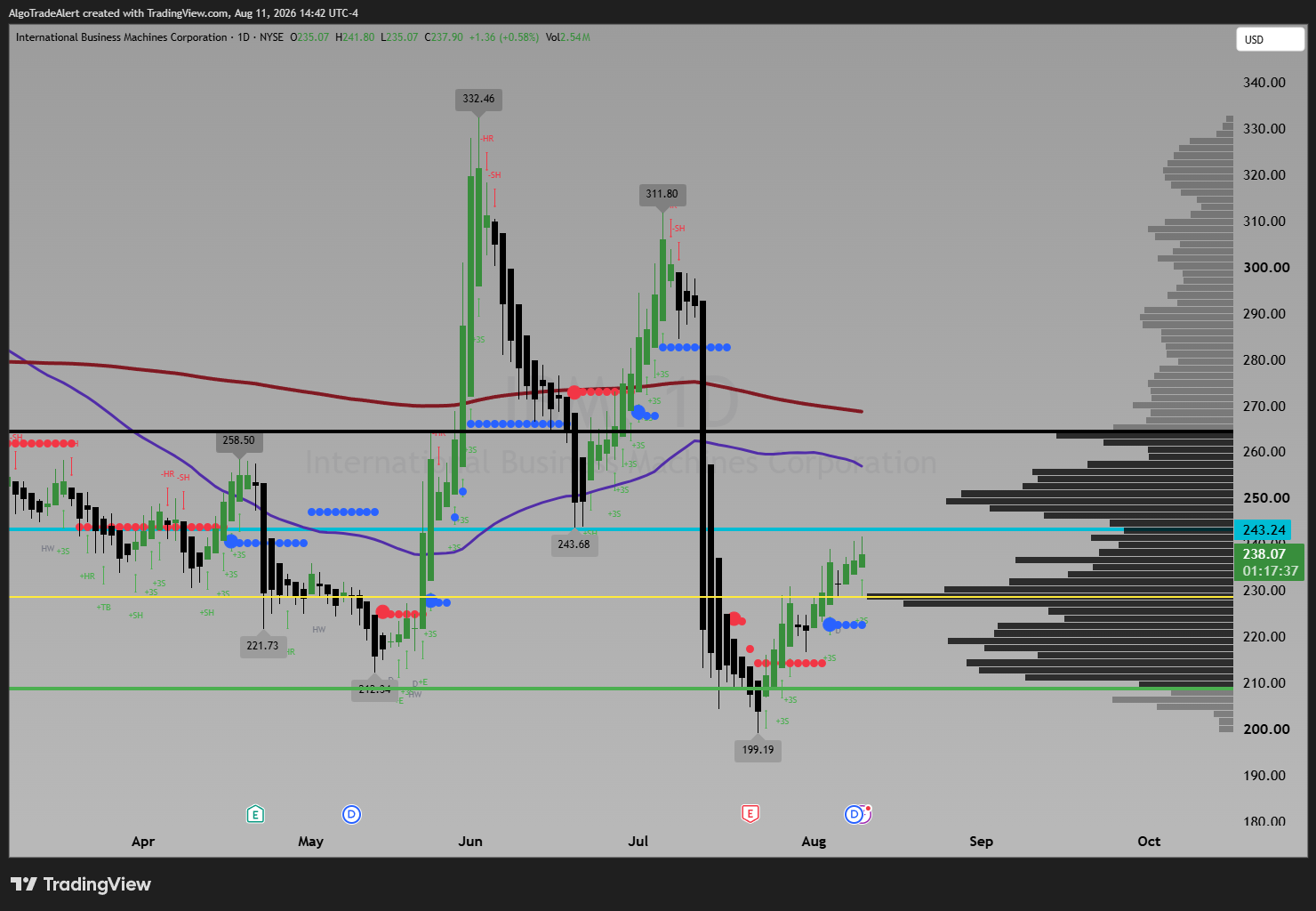
Task: Select the 258.50 price label
Action: [x=238, y=440]
